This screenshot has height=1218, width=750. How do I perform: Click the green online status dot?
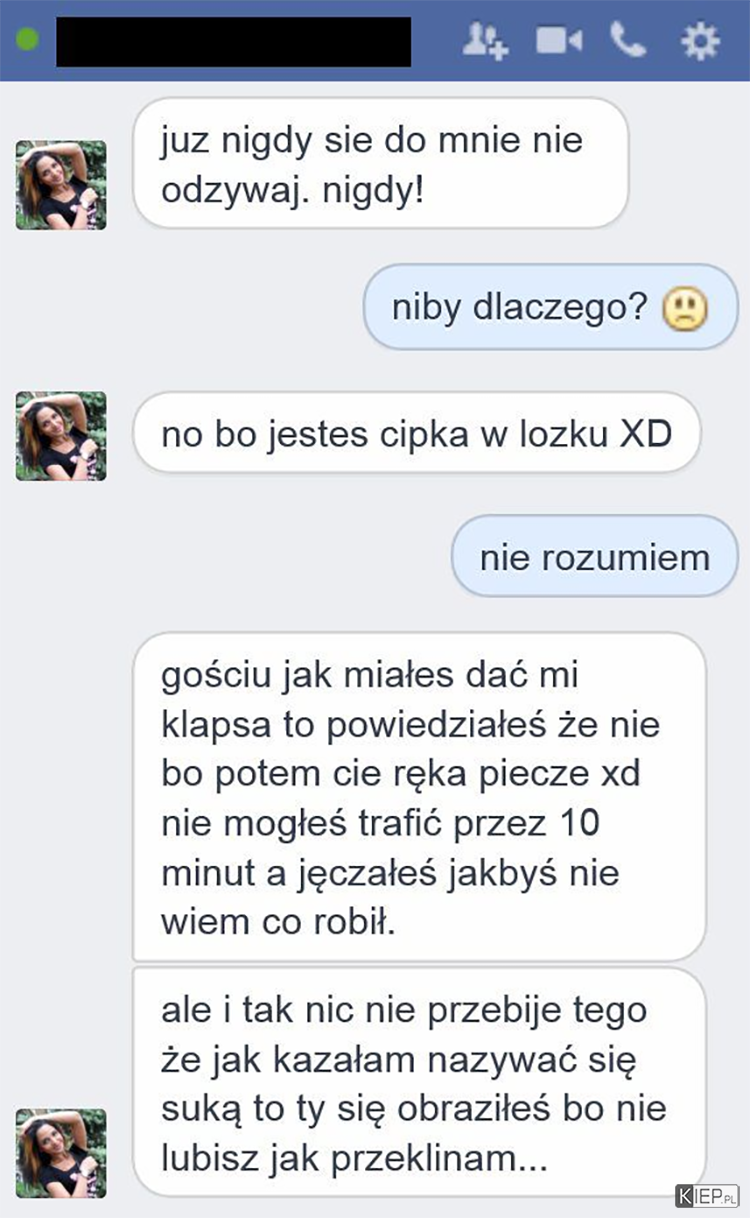(x=28, y=42)
